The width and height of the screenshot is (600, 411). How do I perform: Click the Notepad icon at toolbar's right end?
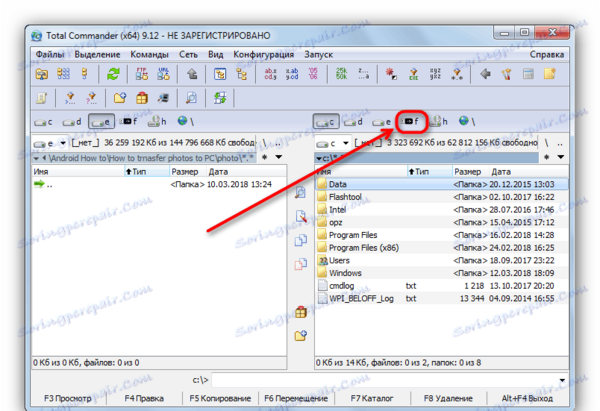point(550,73)
